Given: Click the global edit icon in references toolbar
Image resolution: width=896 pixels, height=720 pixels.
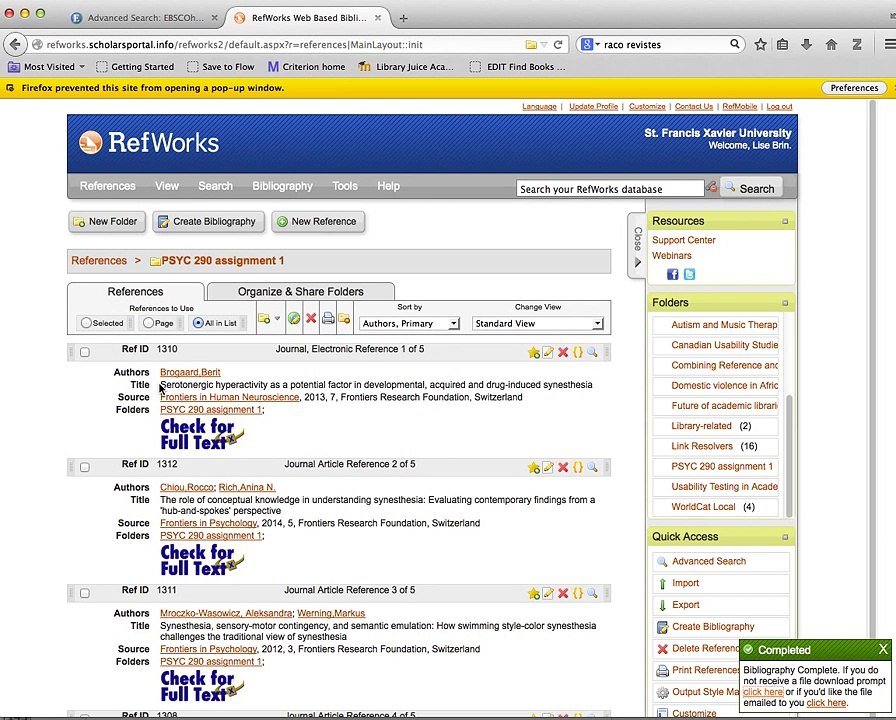Looking at the screenshot, I should pyautogui.click(x=294, y=319).
